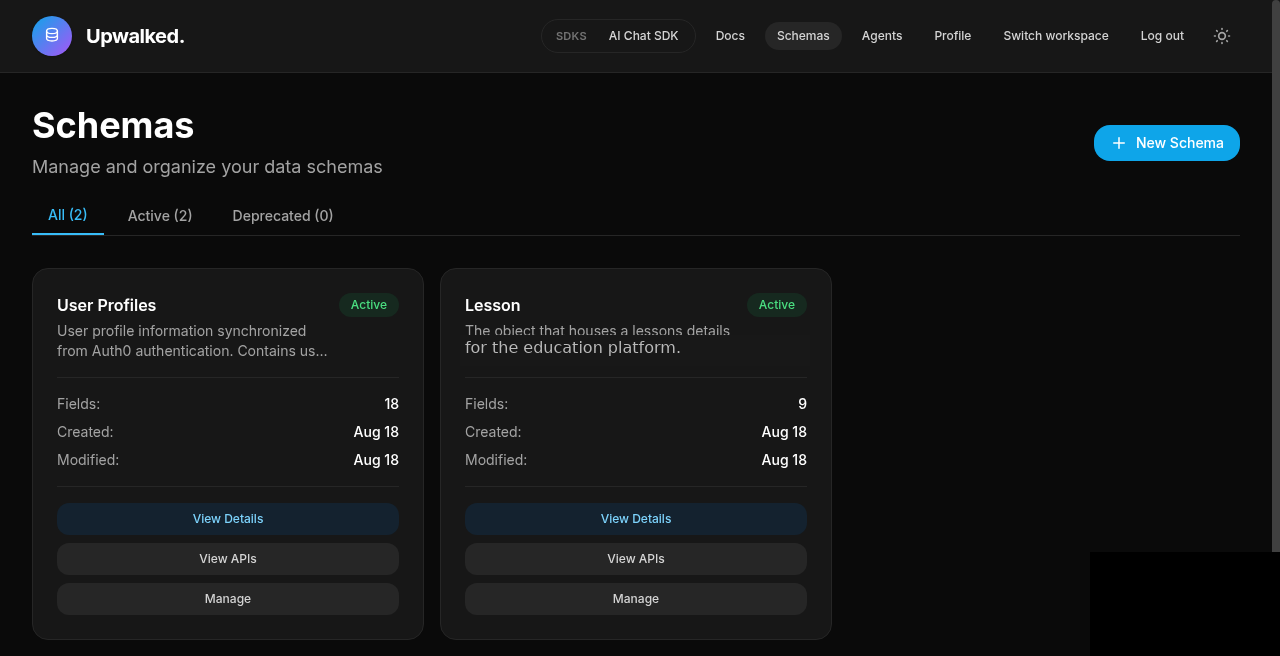Screen dimensions: 1280x656
Task: Switch to the Deprecated (0) tab
Action: 283,215
